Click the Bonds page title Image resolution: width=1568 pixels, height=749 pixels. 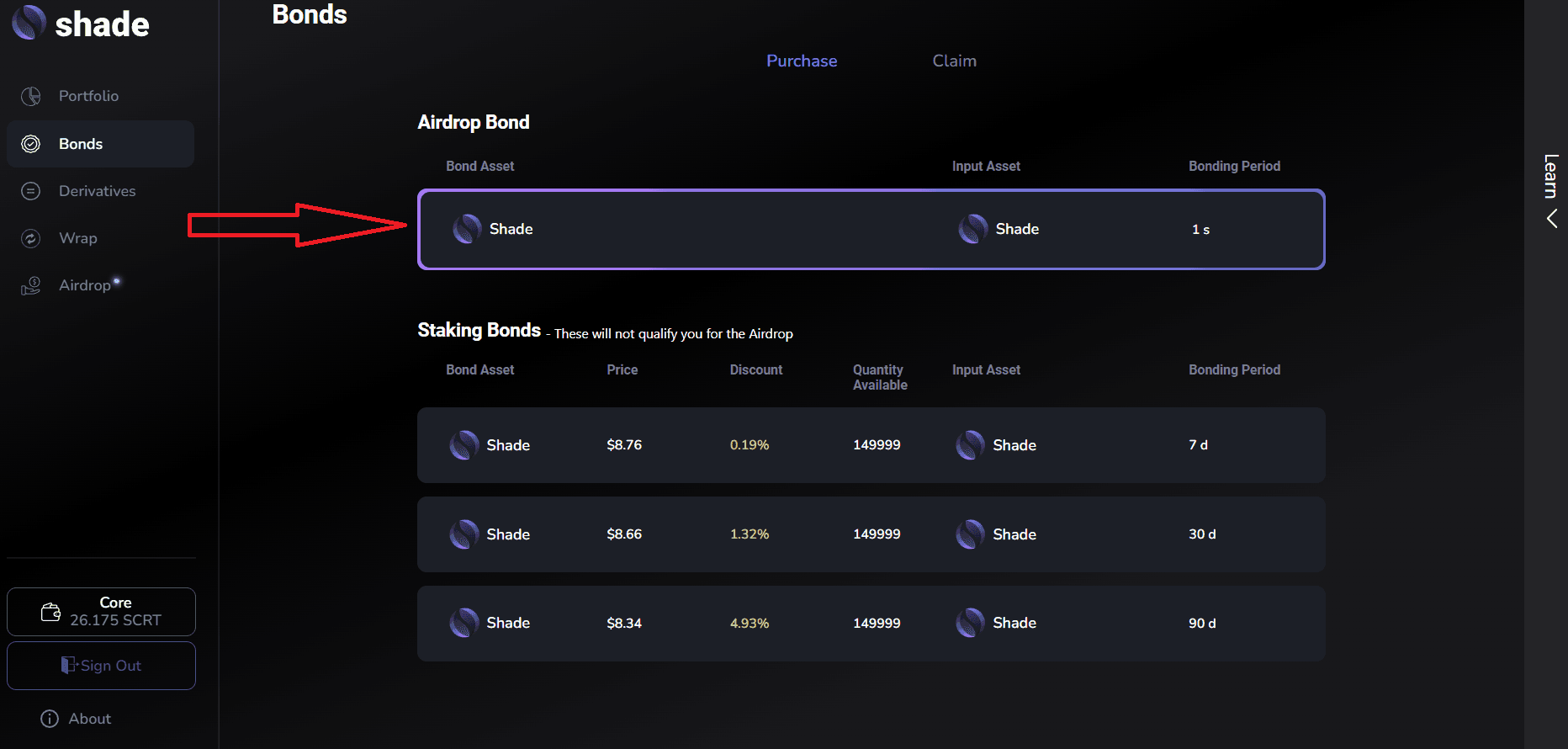click(x=310, y=14)
